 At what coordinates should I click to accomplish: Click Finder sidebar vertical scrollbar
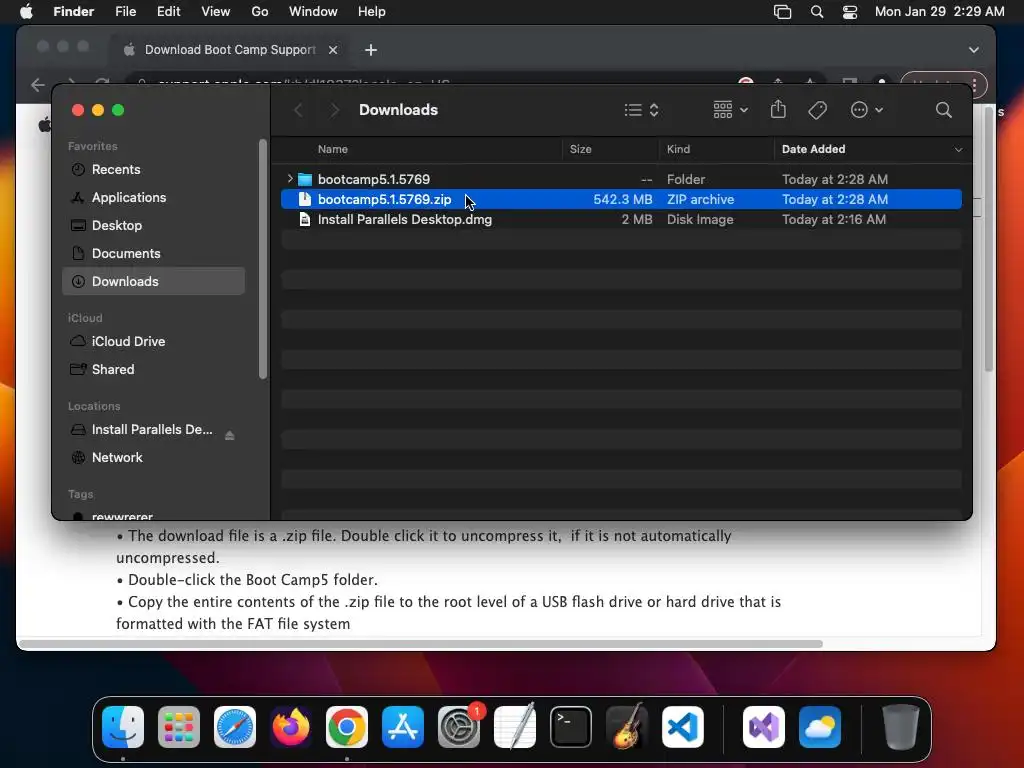point(263,259)
